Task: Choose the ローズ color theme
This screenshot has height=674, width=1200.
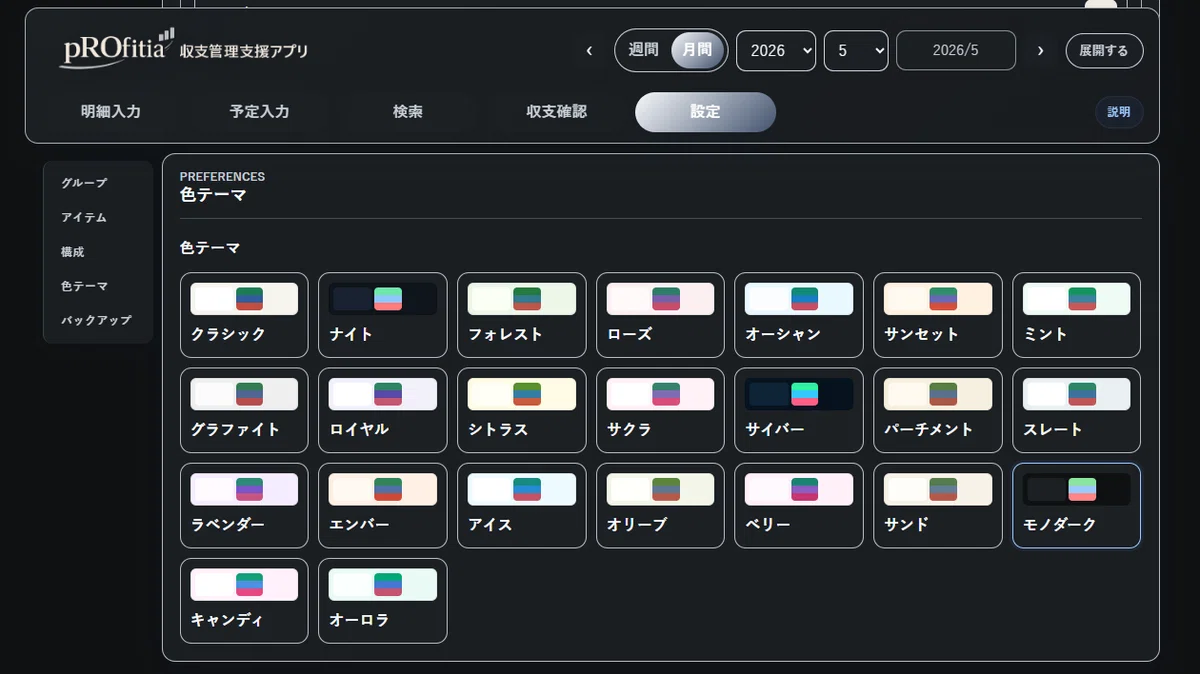Action: coord(660,315)
